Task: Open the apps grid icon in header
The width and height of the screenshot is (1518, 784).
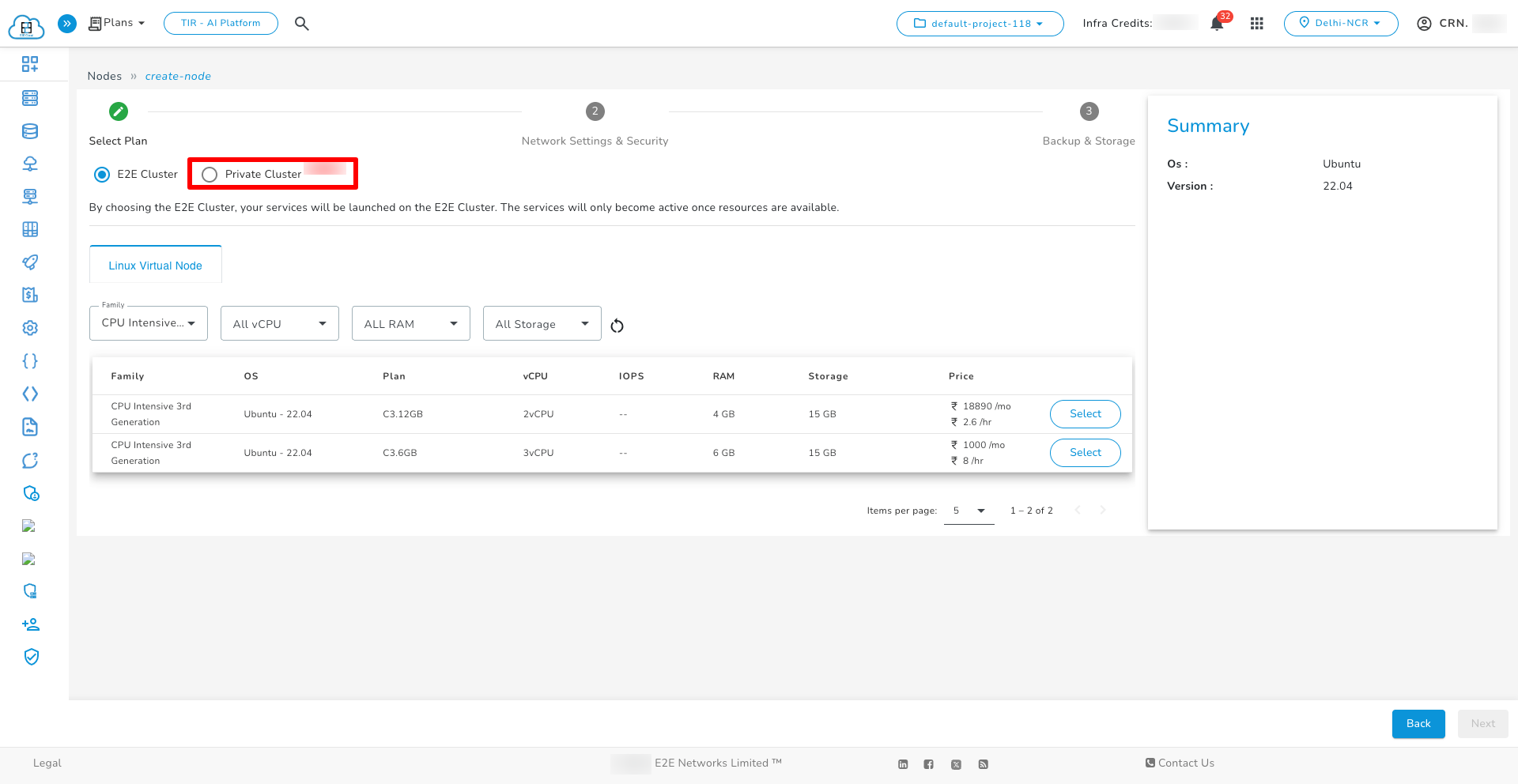Action: tap(1257, 23)
